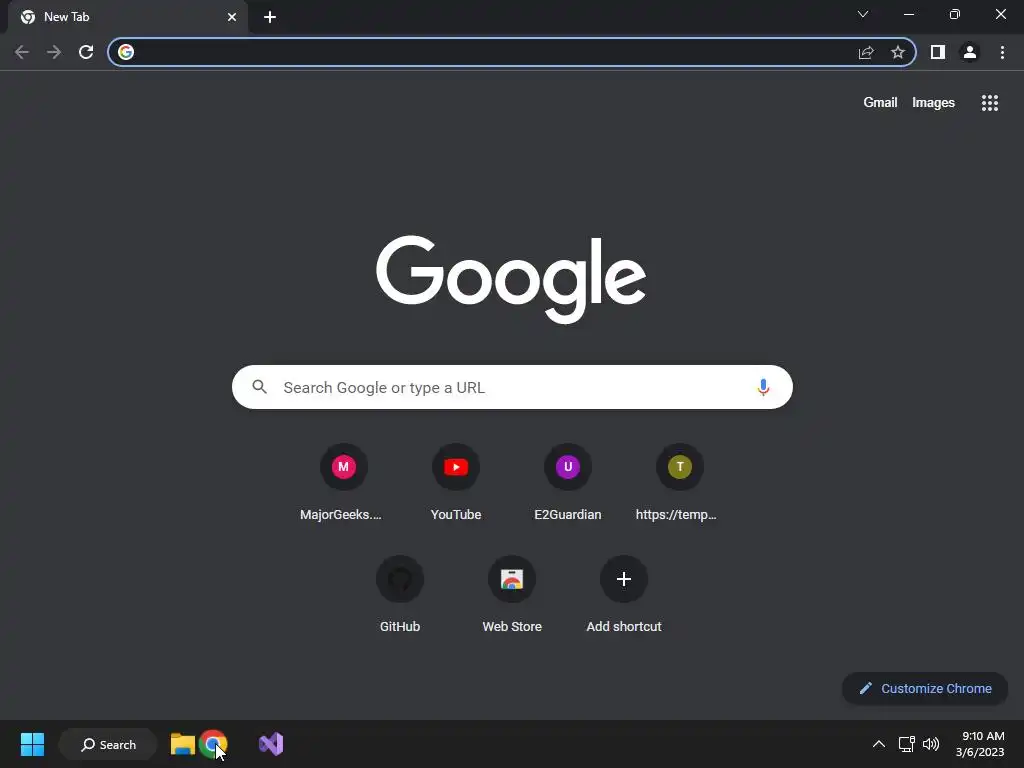The height and width of the screenshot is (768, 1024).
Task: Click the Google icon in address bar
Action: 126,52
